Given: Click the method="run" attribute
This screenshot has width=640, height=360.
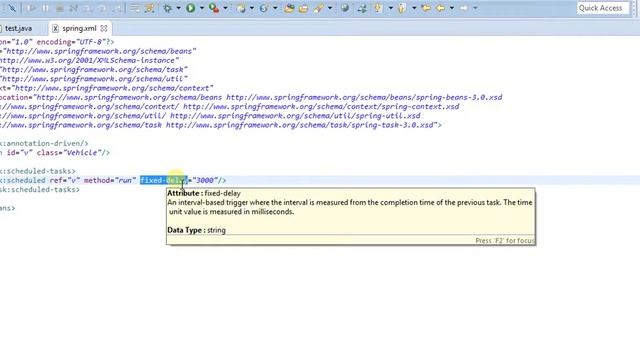Looking at the screenshot, I should pos(110,180).
